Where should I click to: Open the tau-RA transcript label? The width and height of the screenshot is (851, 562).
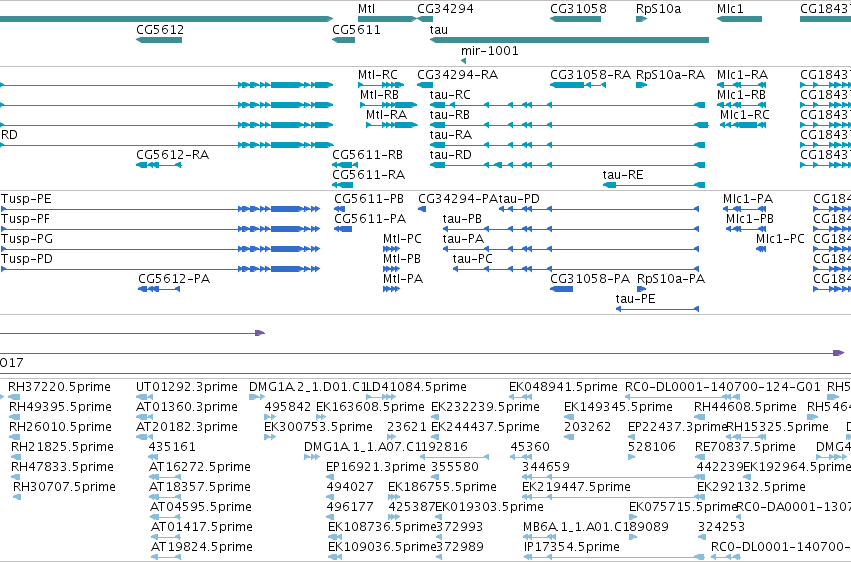pos(450,135)
